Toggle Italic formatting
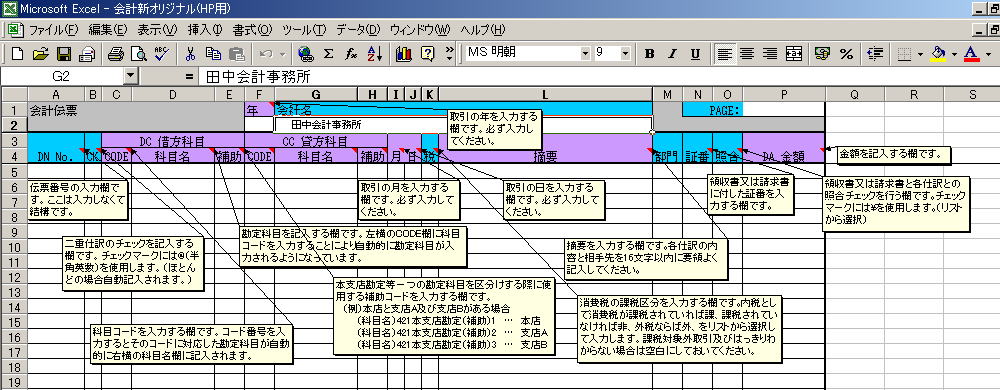 coord(672,54)
